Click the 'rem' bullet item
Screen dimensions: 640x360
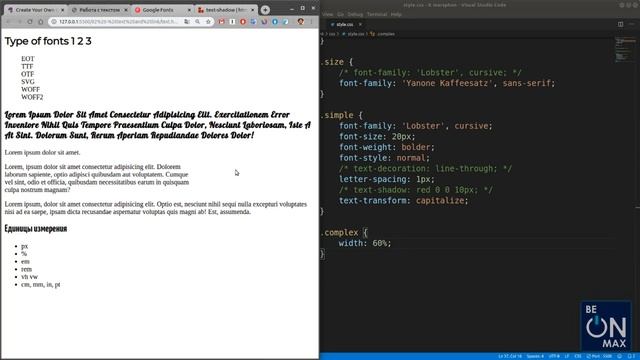click(x=27, y=269)
